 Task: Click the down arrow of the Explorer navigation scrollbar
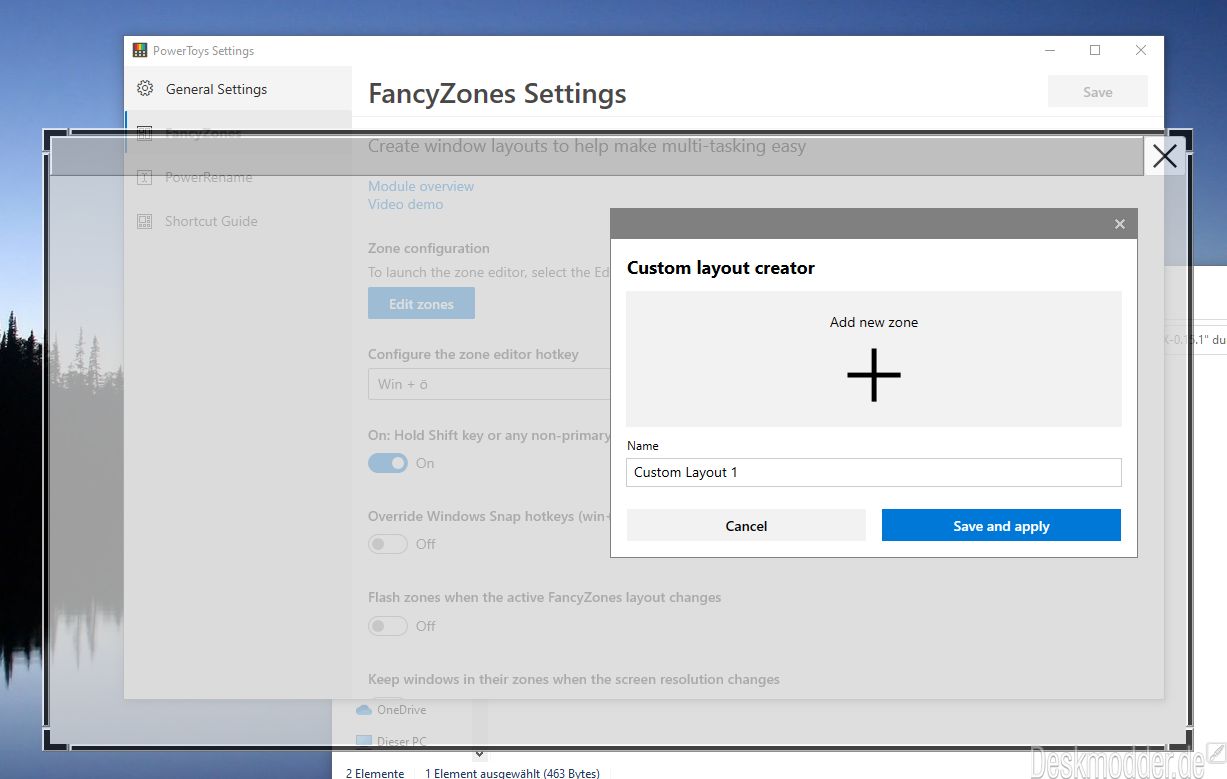point(479,753)
